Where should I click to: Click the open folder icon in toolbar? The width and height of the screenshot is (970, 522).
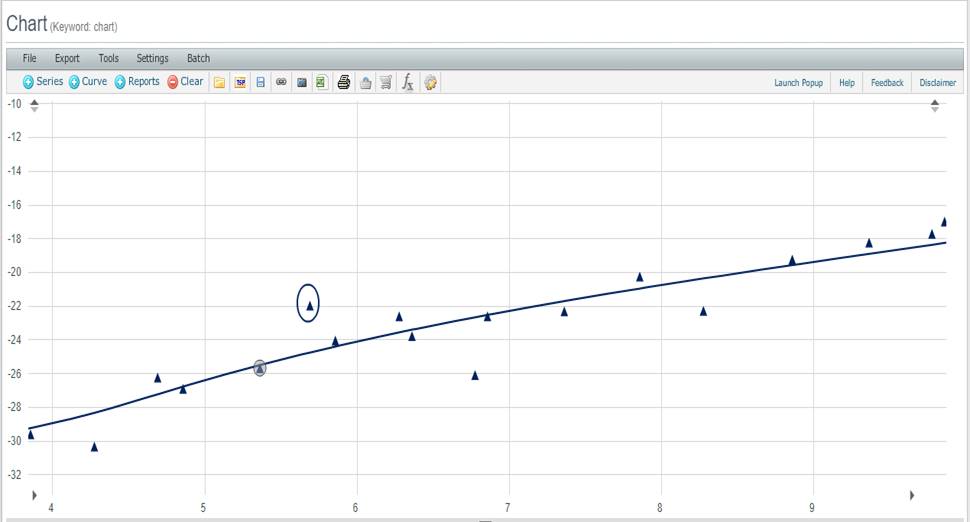click(219, 83)
